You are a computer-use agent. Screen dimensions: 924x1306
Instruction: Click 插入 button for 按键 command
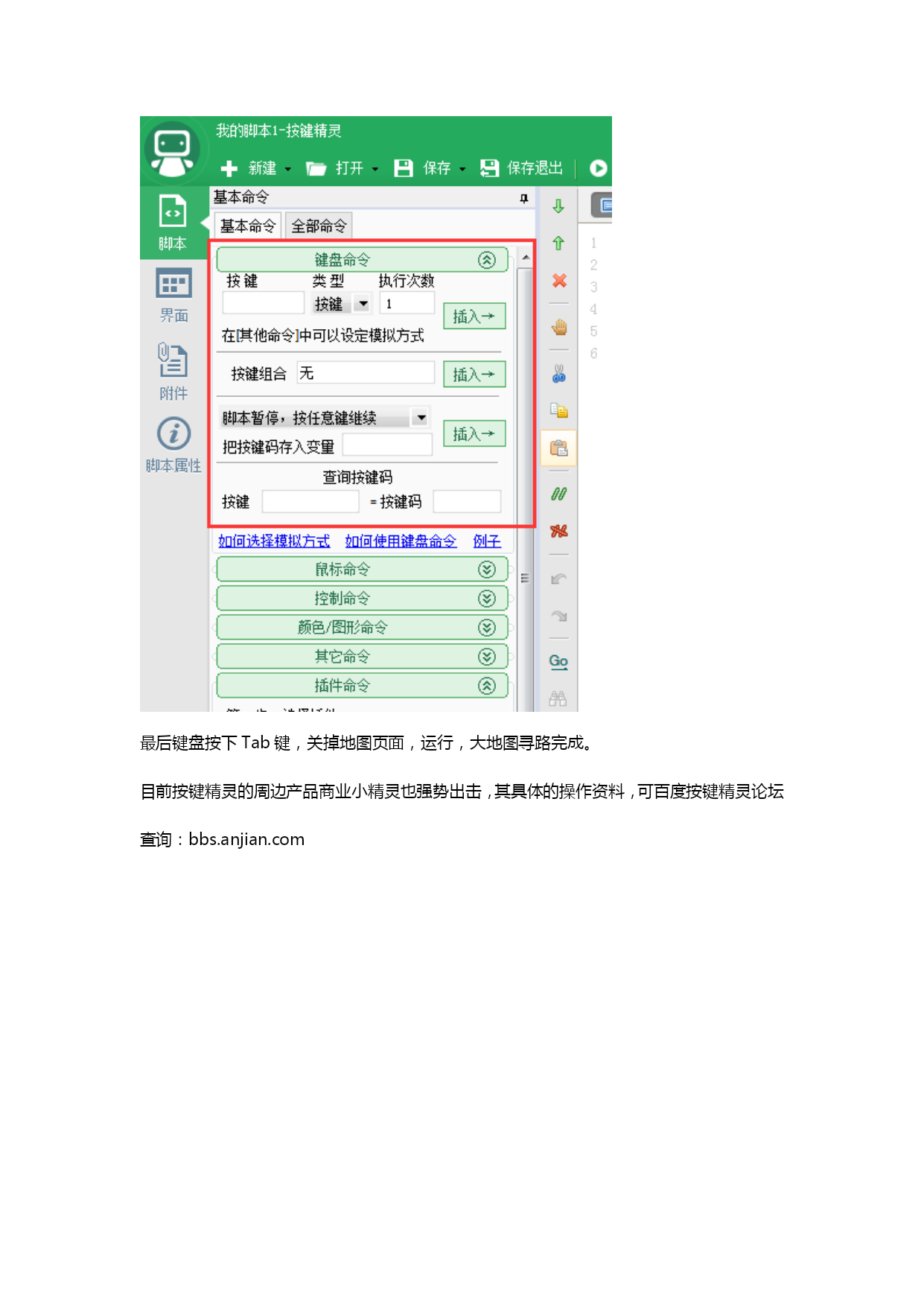(474, 316)
